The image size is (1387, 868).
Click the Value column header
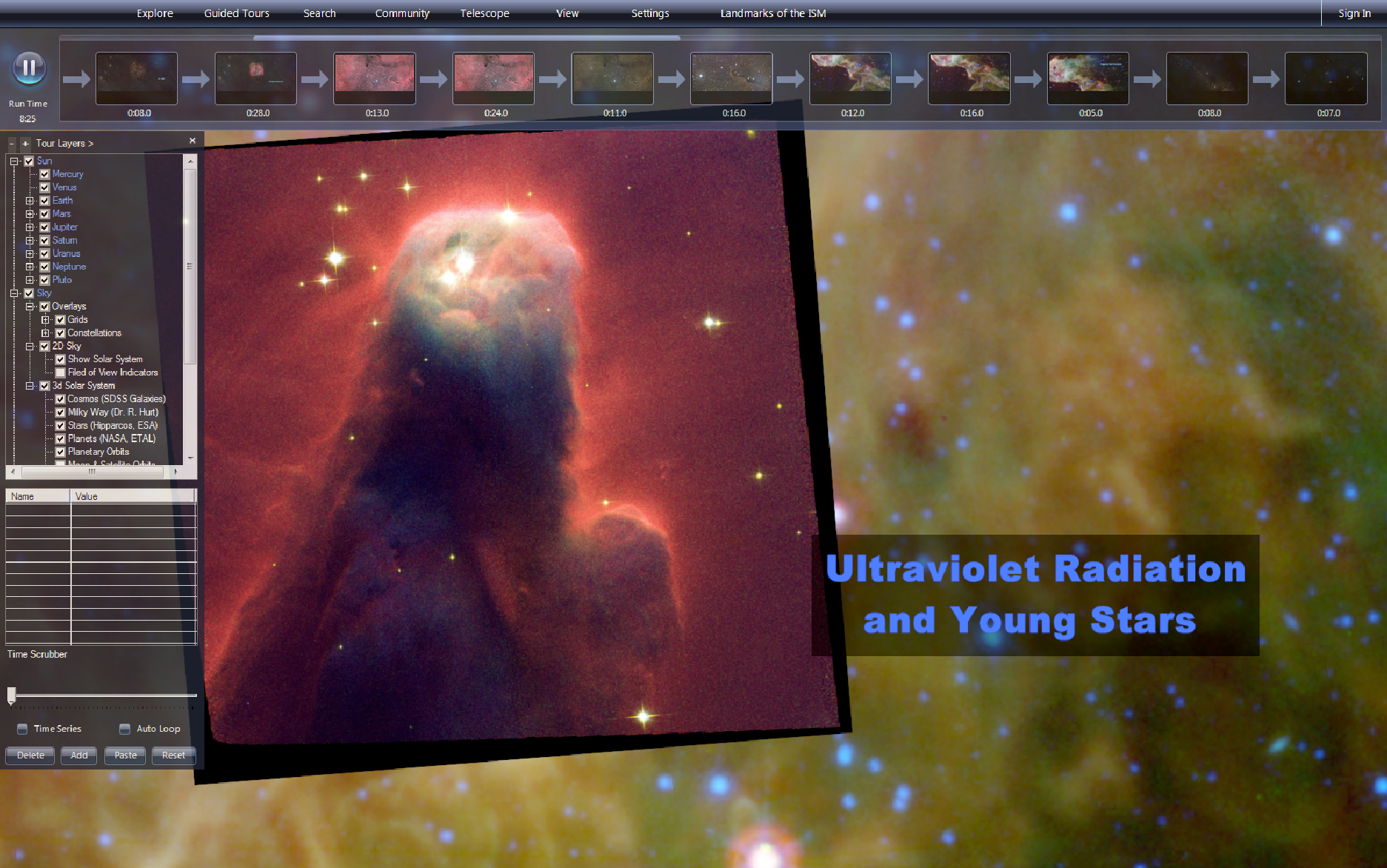click(x=133, y=496)
